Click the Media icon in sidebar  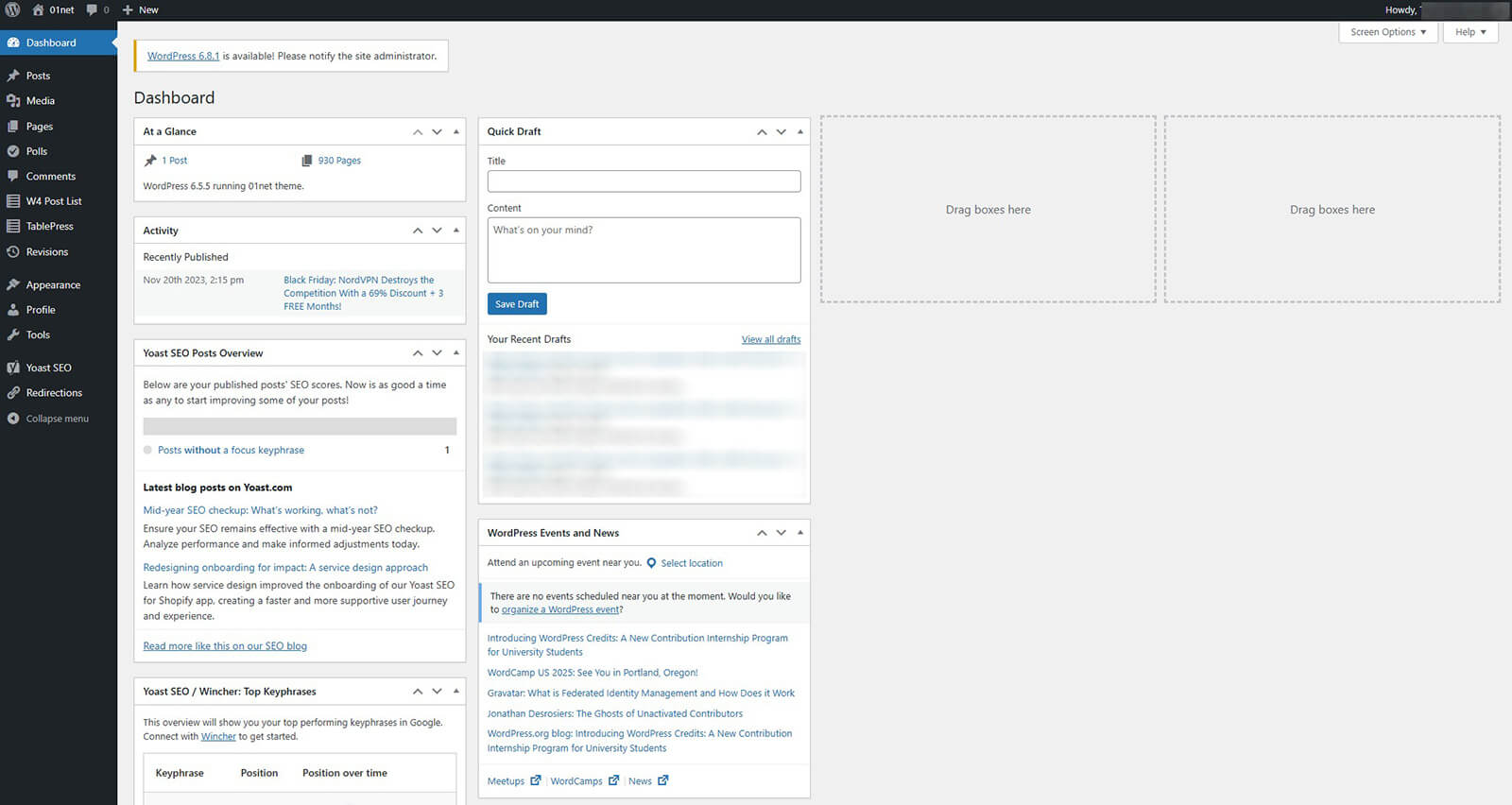tap(13, 100)
